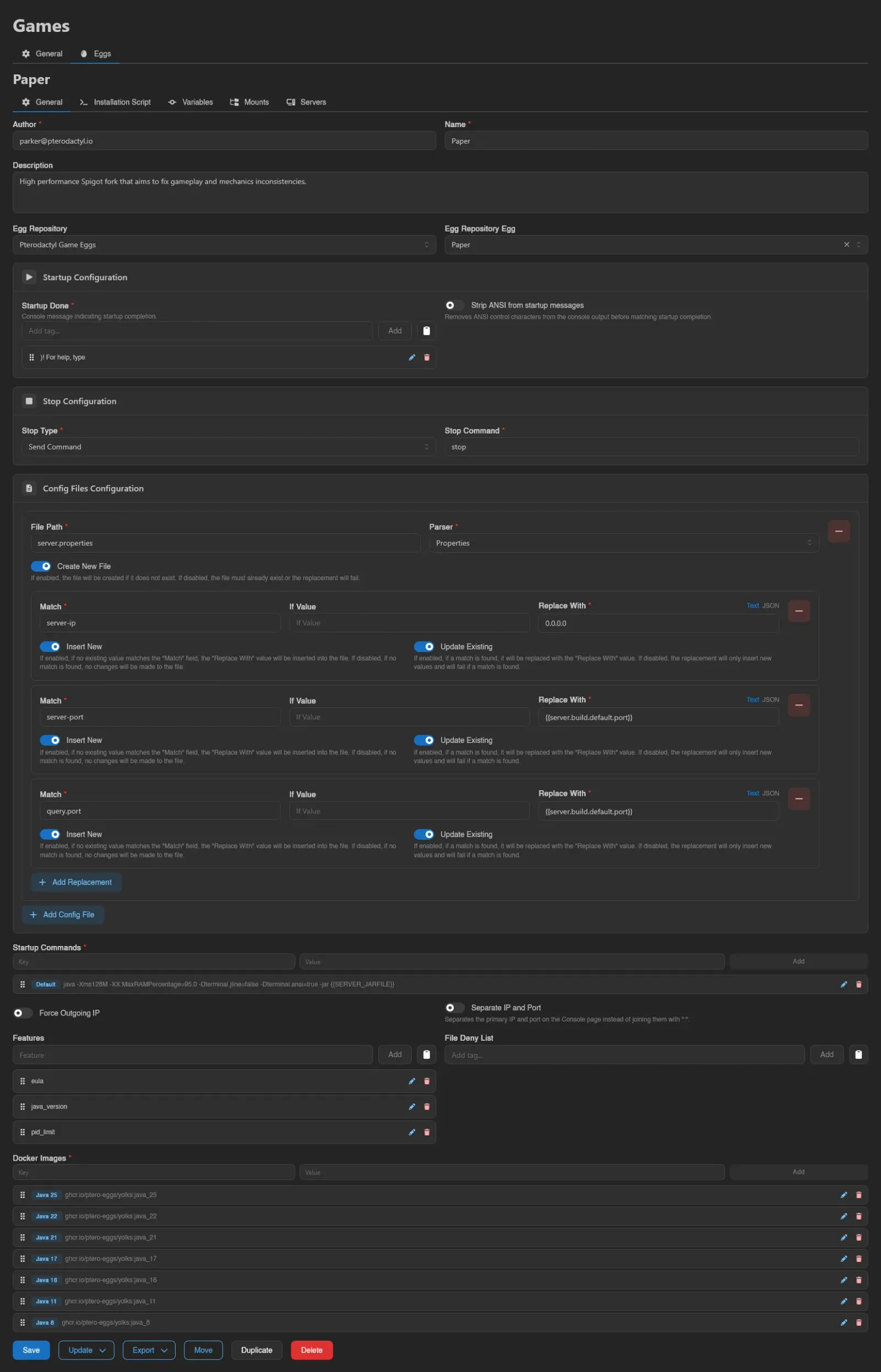Toggle Update Existing for server-port

coord(424,740)
